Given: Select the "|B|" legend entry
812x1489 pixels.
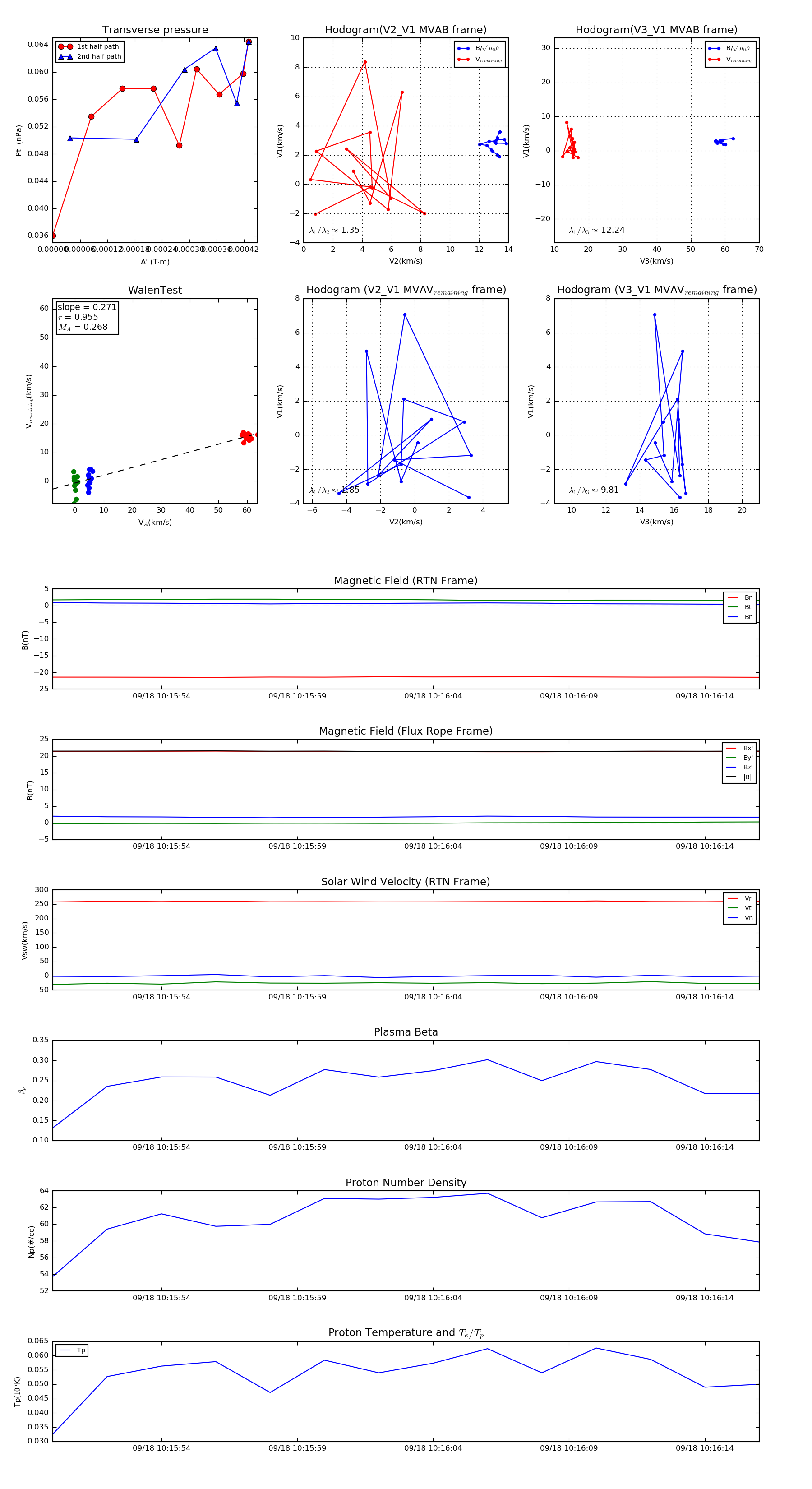Looking at the screenshot, I should (739, 777).
